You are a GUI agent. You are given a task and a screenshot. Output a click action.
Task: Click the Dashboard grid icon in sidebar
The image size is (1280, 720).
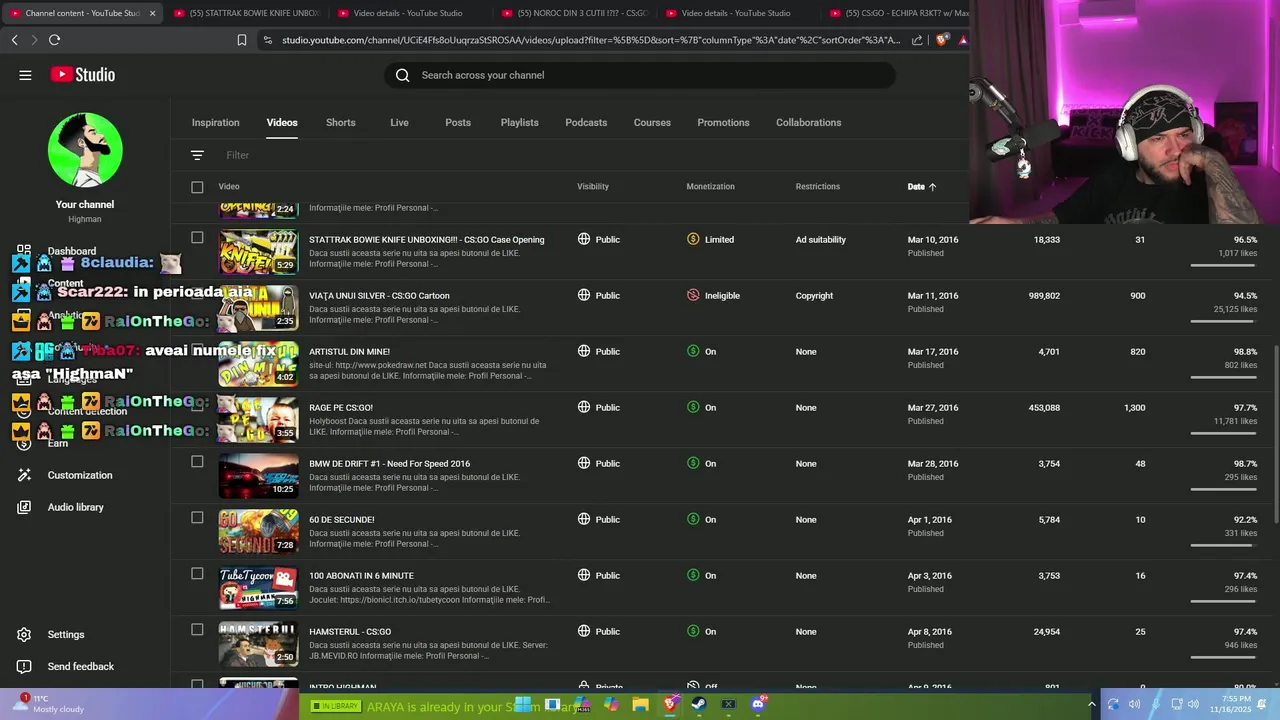coord(24,250)
